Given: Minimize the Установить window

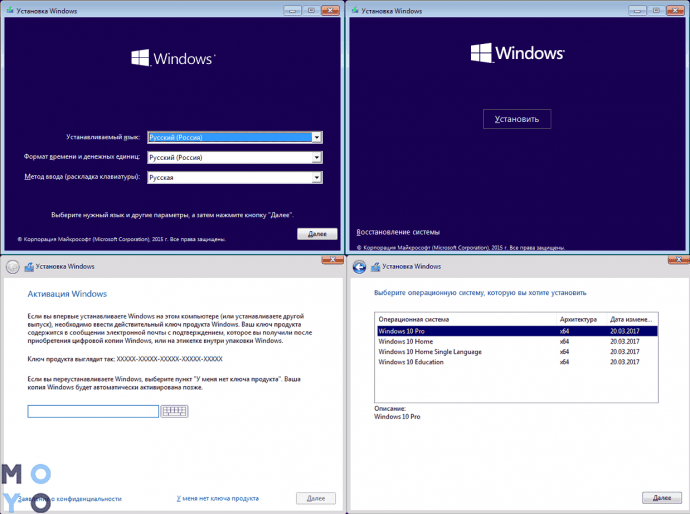Looking at the screenshot, I should point(637,10).
